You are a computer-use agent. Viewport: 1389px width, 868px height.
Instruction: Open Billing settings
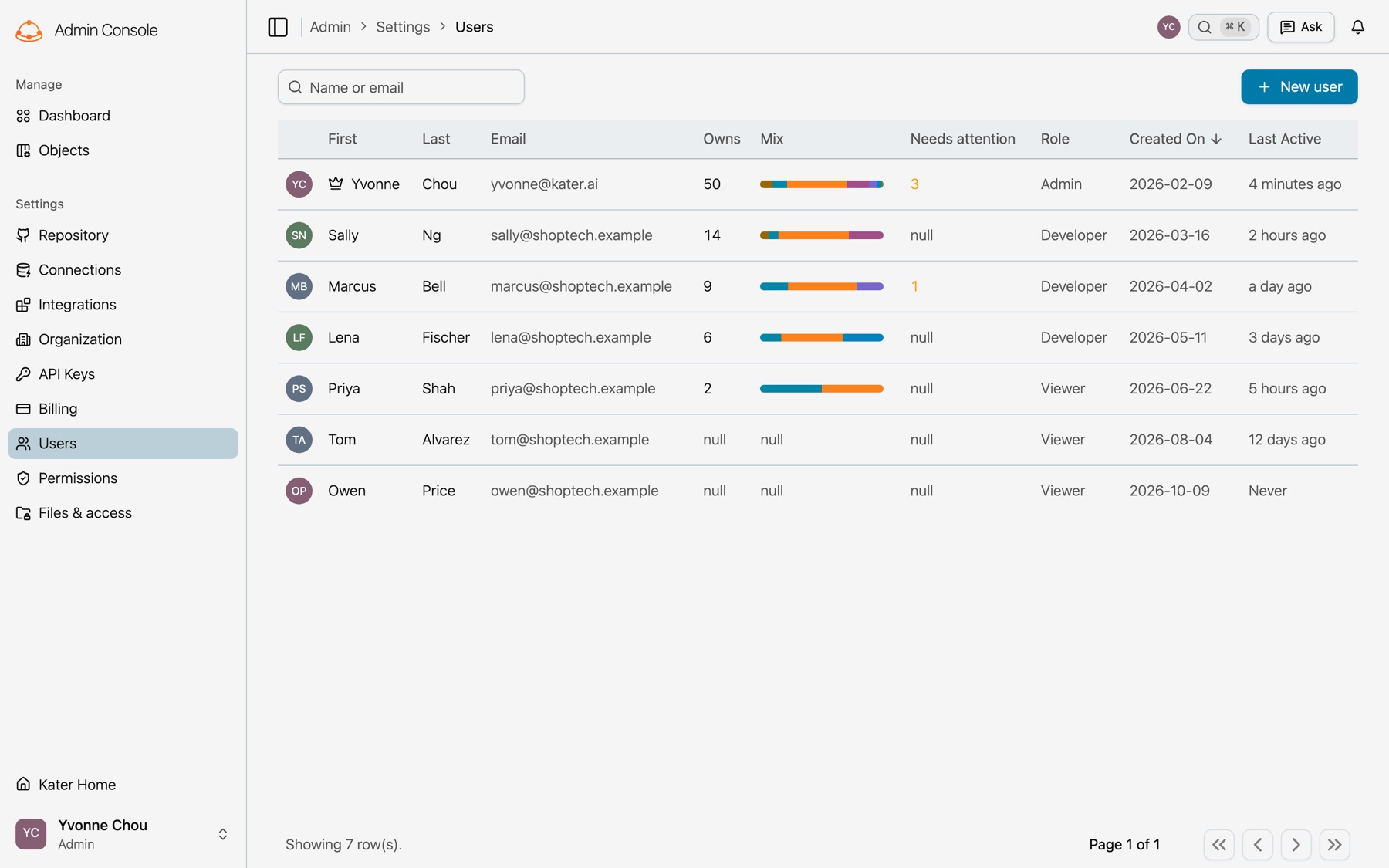click(x=123, y=409)
